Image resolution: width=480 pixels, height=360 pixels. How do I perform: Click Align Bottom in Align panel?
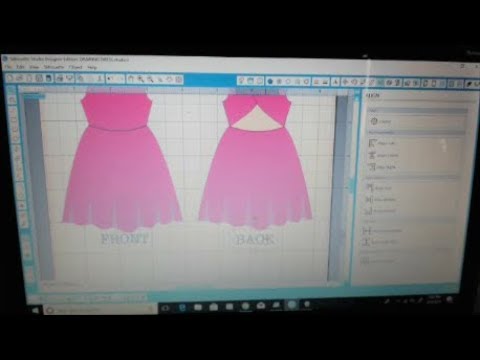[380, 211]
